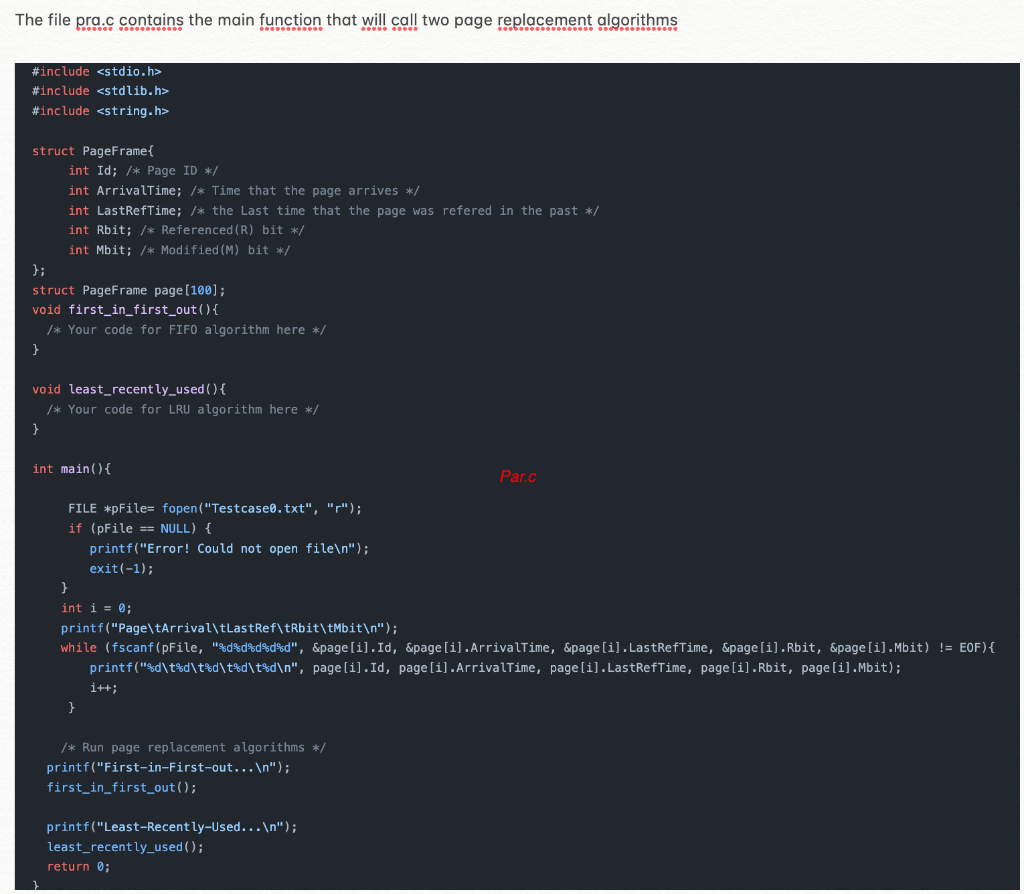Select the red "Par.c" annotation
Image resolution: width=1024 pixels, height=894 pixels.
click(517, 476)
